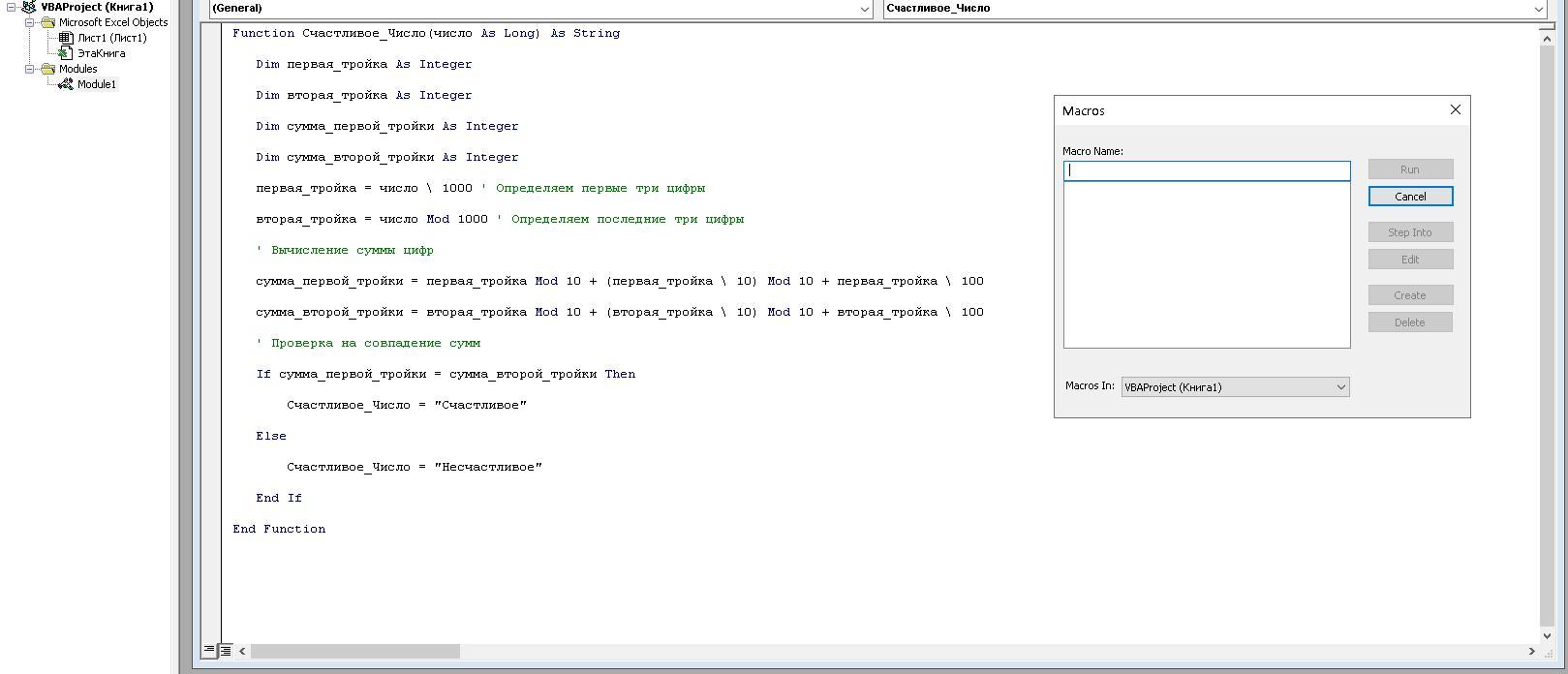Collapse the VBAProject (Книга1) tree node
1568x674 pixels.
click(x=11, y=7)
